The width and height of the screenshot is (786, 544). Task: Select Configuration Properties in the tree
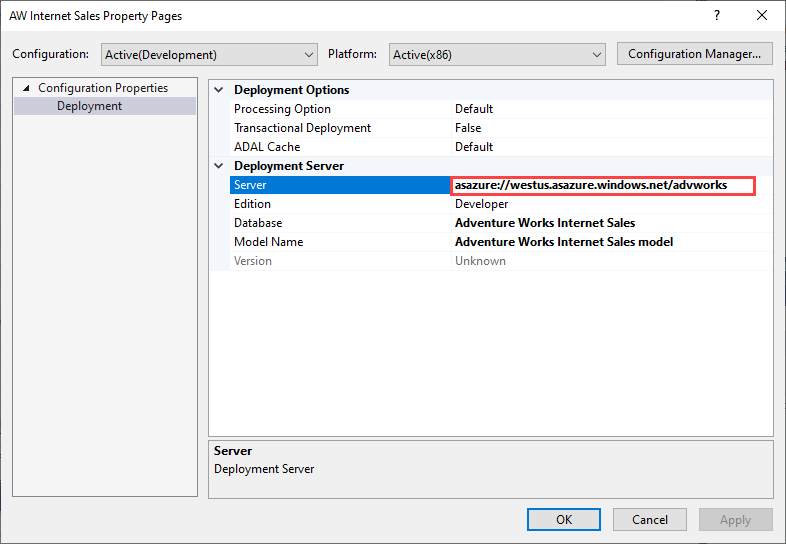pyautogui.click(x=103, y=88)
